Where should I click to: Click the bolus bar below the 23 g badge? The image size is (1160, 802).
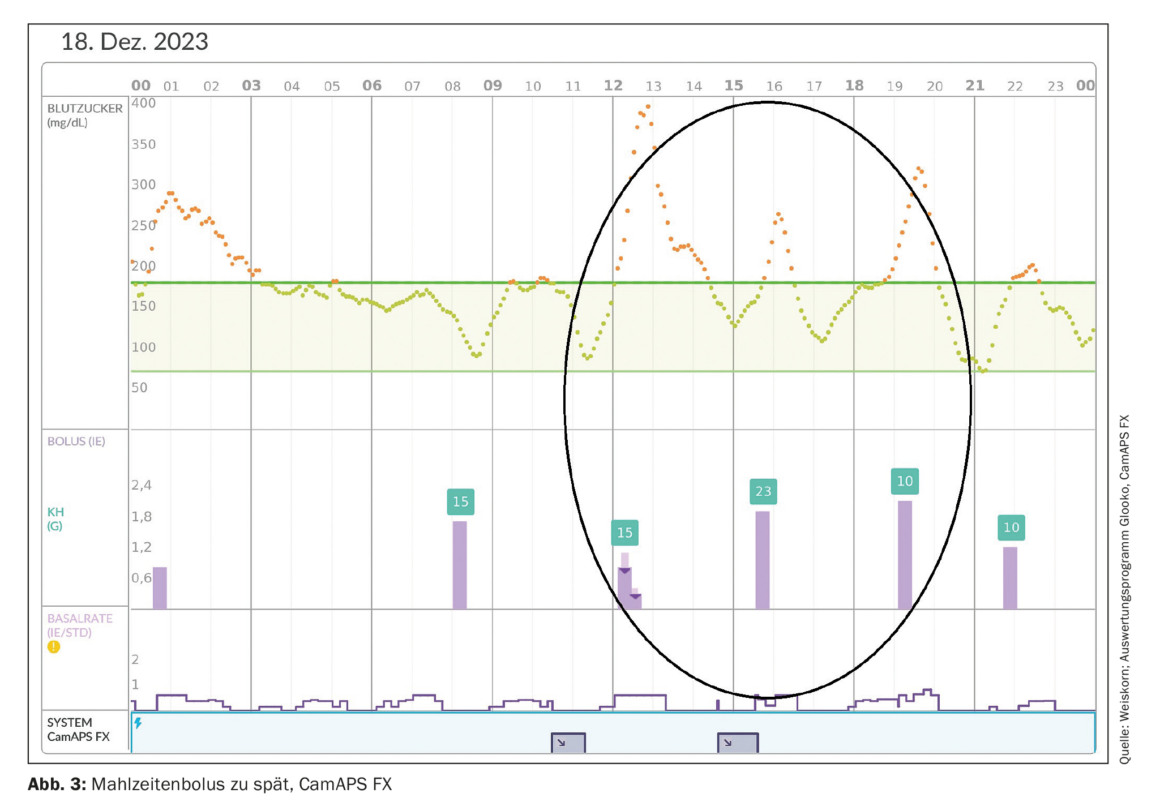[x=763, y=560]
